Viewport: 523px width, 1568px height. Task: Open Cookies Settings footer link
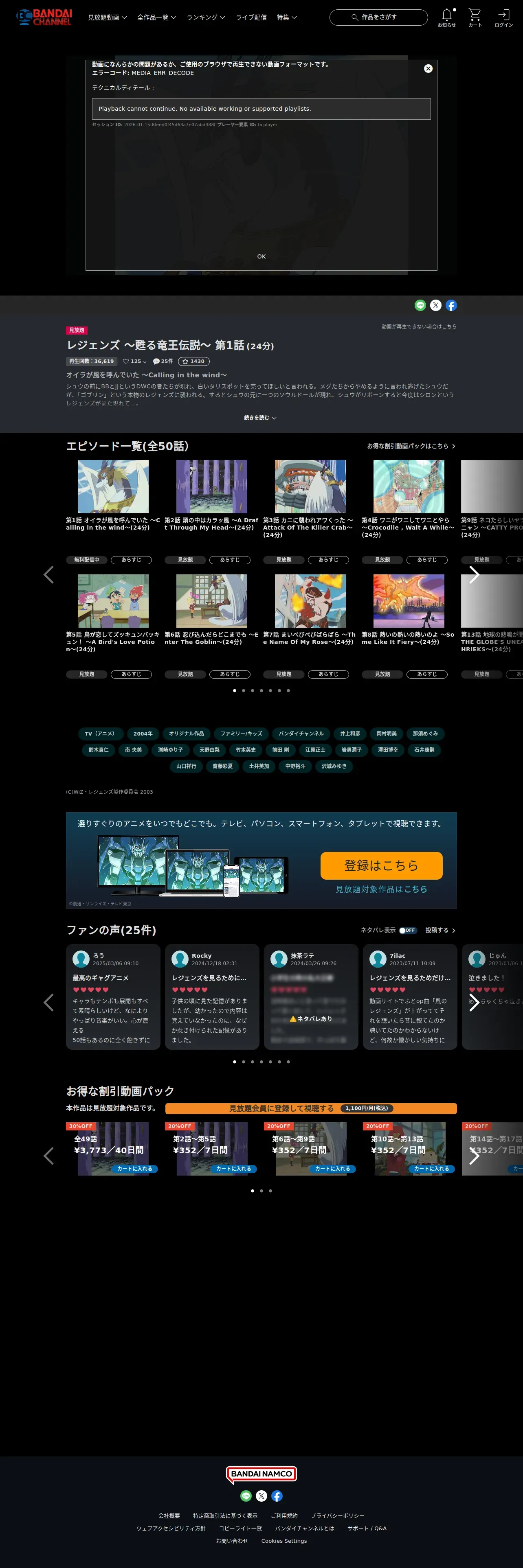pyautogui.click(x=284, y=1541)
